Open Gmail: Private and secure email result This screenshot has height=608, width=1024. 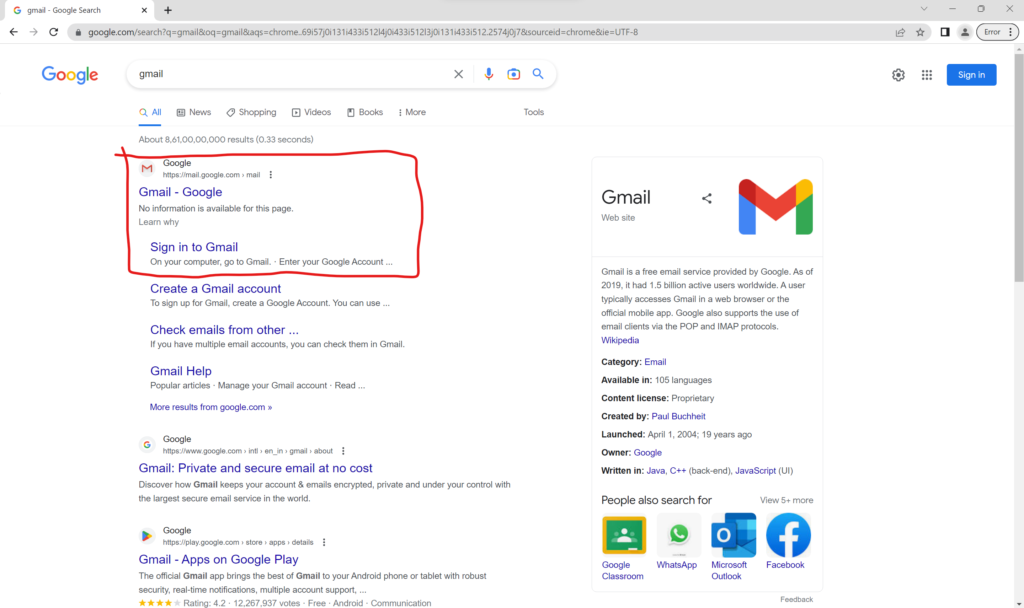tap(255, 468)
